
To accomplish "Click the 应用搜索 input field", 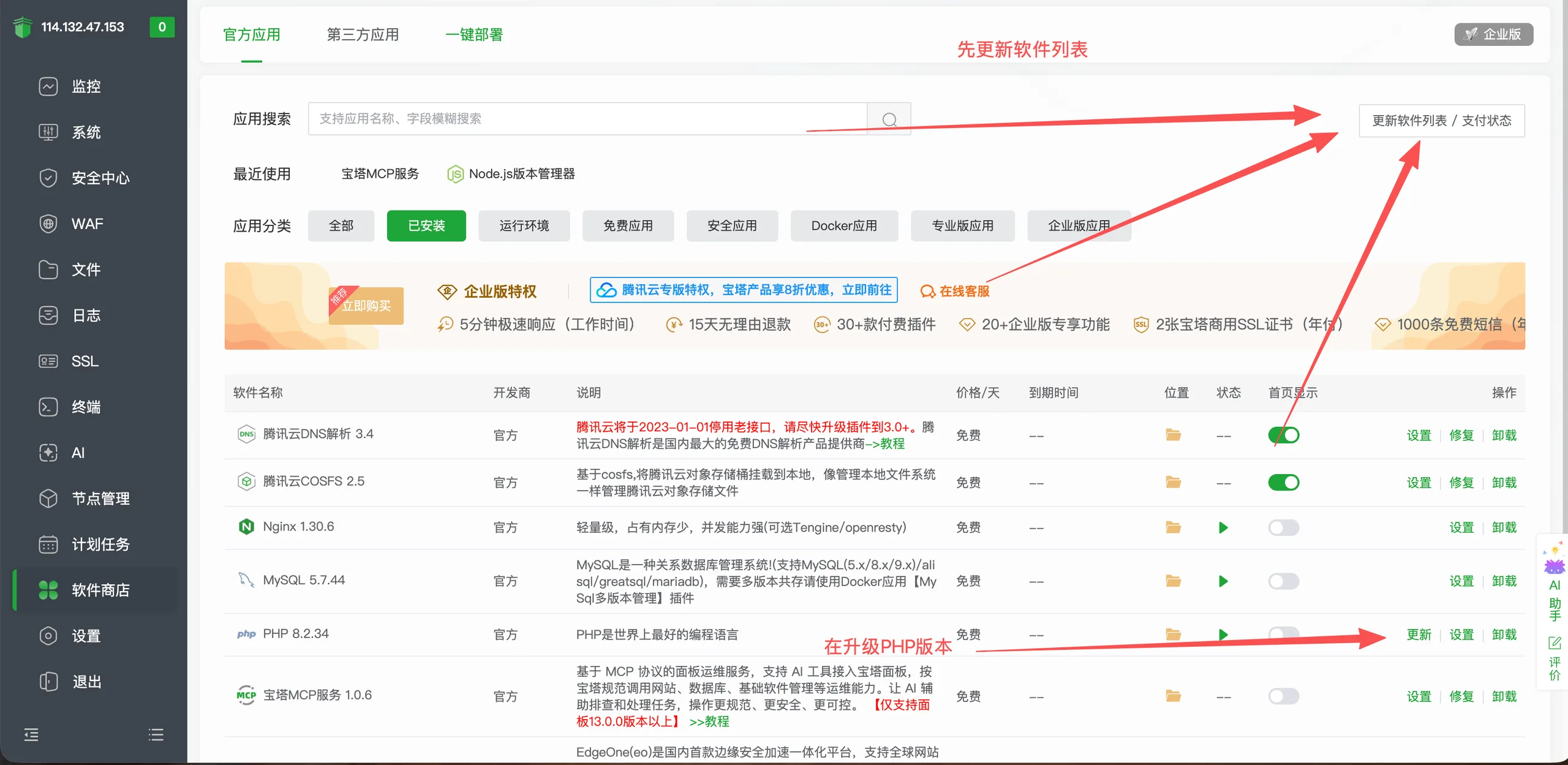I will click(587, 119).
